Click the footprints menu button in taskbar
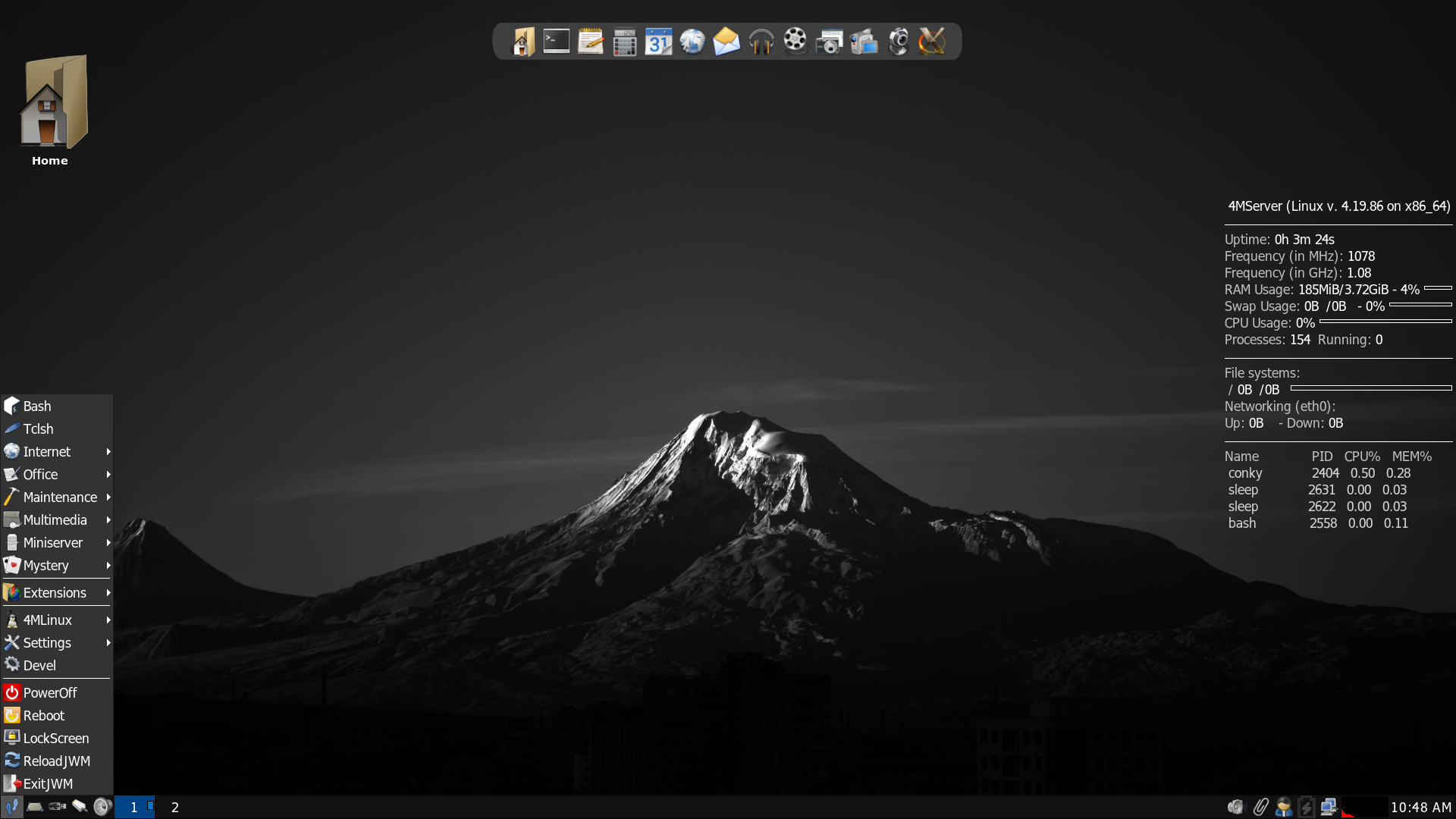The height and width of the screenshot is (819, 1456). point(11,807)
